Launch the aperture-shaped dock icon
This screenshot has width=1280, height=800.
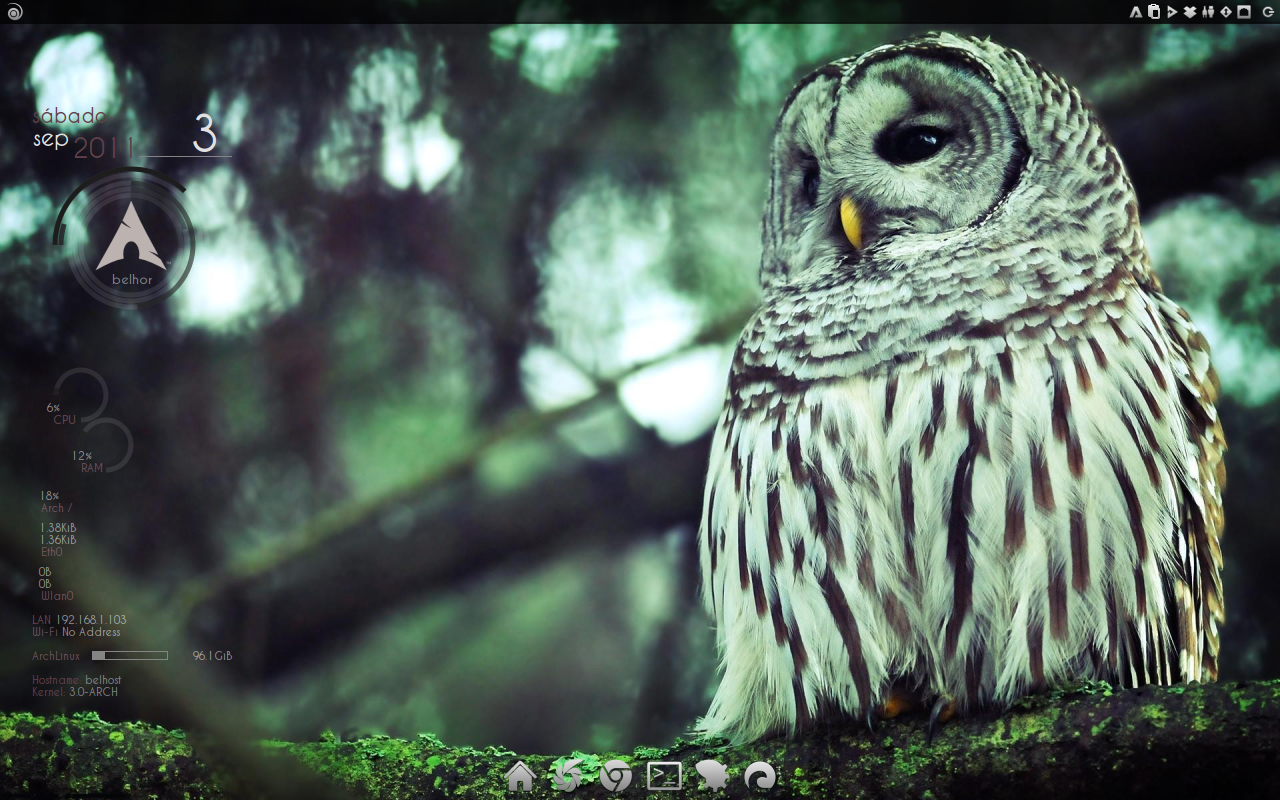pyautogui.click(x=568, y=776)
